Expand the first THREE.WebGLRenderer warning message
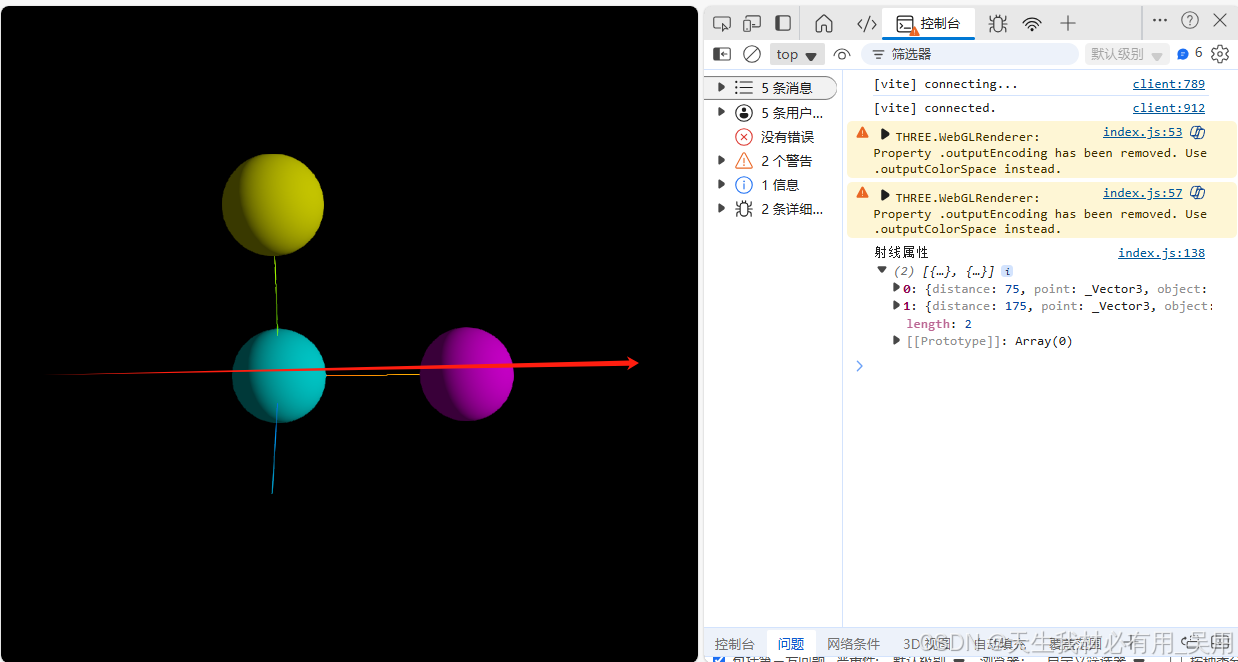 (885, 134)
